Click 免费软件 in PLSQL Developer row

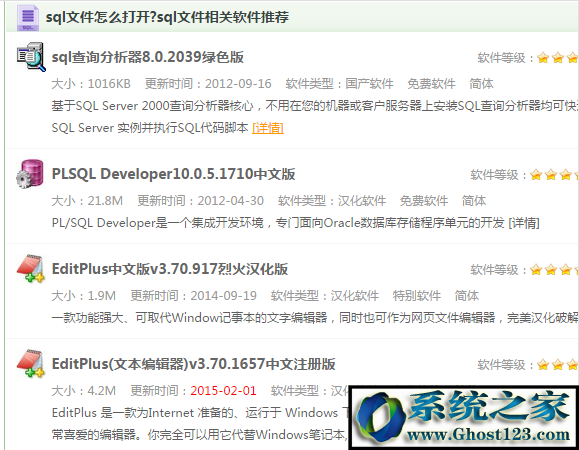tap(424, 201)
